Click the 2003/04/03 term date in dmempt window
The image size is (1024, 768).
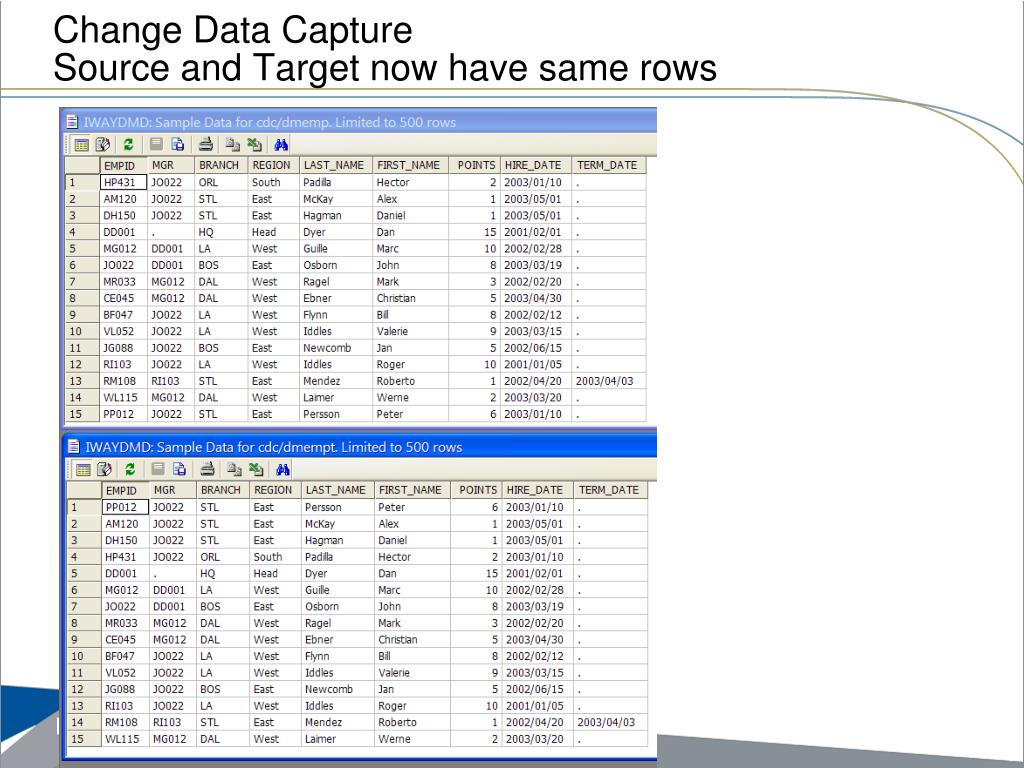pos(611,722)
